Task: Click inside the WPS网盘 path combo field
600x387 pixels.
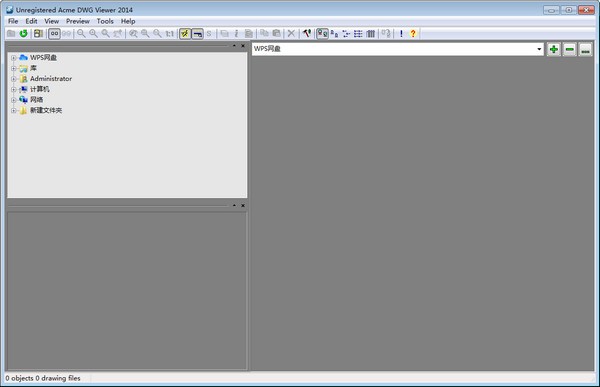Action: 398,49
